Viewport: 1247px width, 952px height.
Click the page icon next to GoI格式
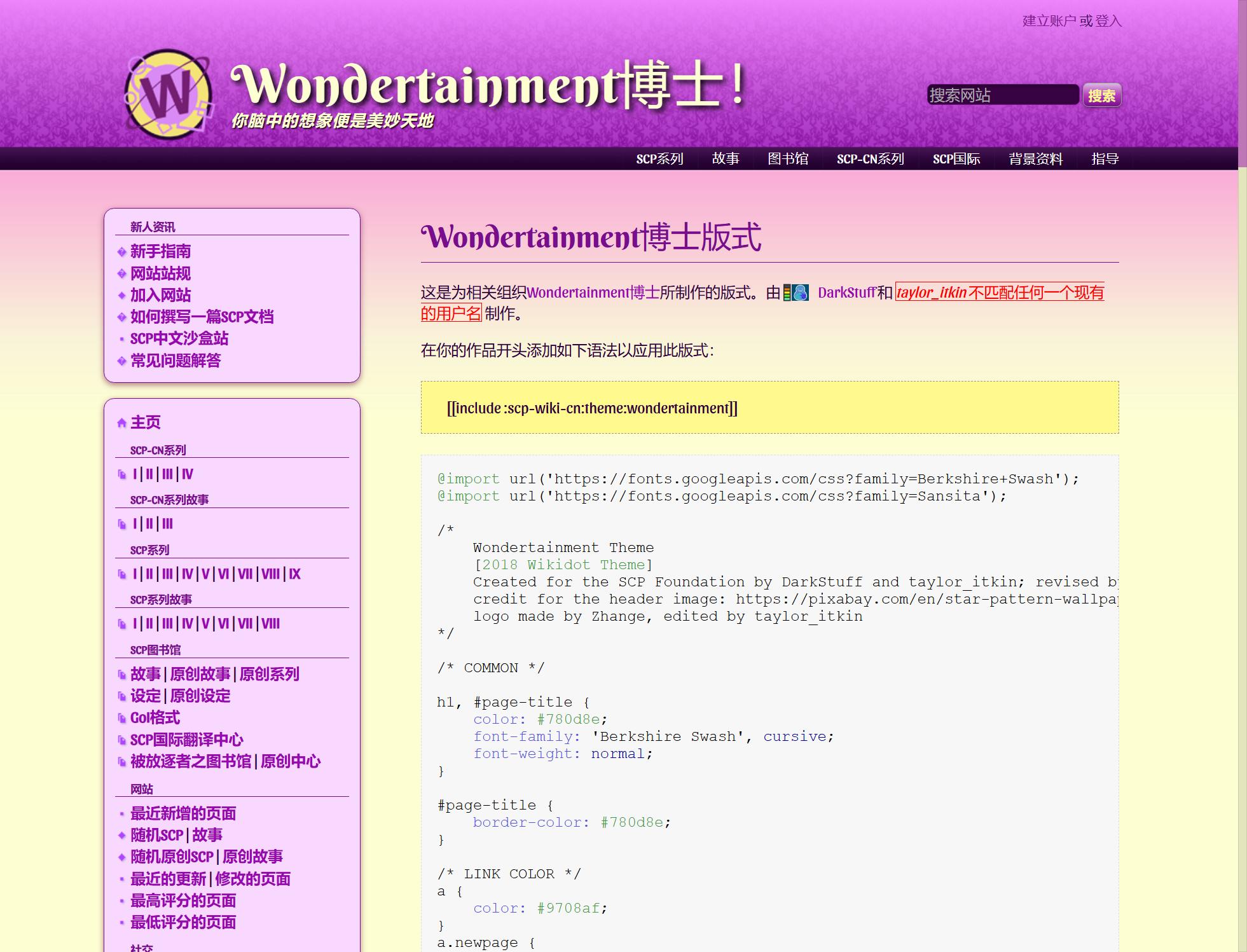121,718
